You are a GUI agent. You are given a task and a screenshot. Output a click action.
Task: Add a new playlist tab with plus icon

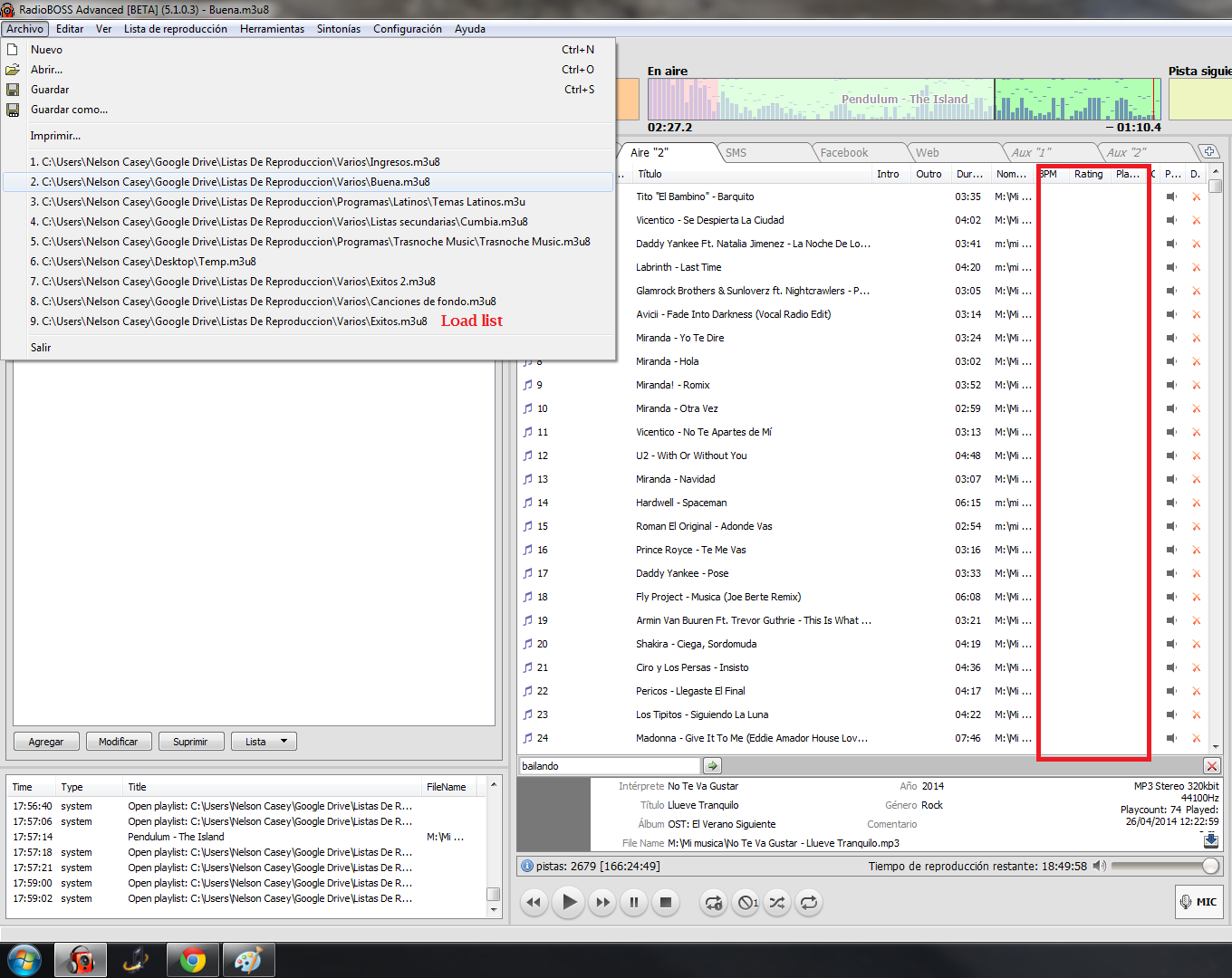pyautogui.click(x=1209, y=151)
